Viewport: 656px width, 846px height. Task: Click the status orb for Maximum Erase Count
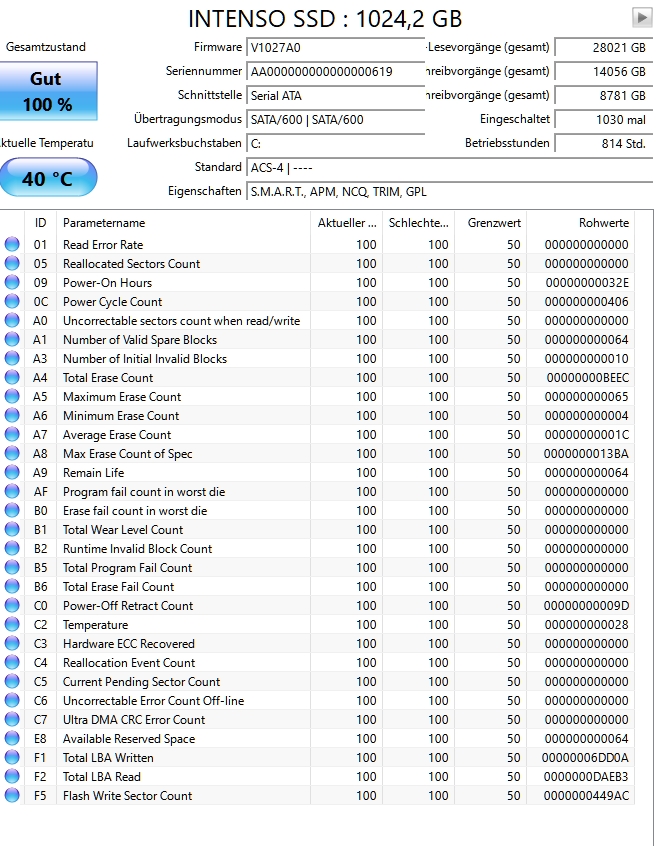pyautogui.click(x=12, y=397)
